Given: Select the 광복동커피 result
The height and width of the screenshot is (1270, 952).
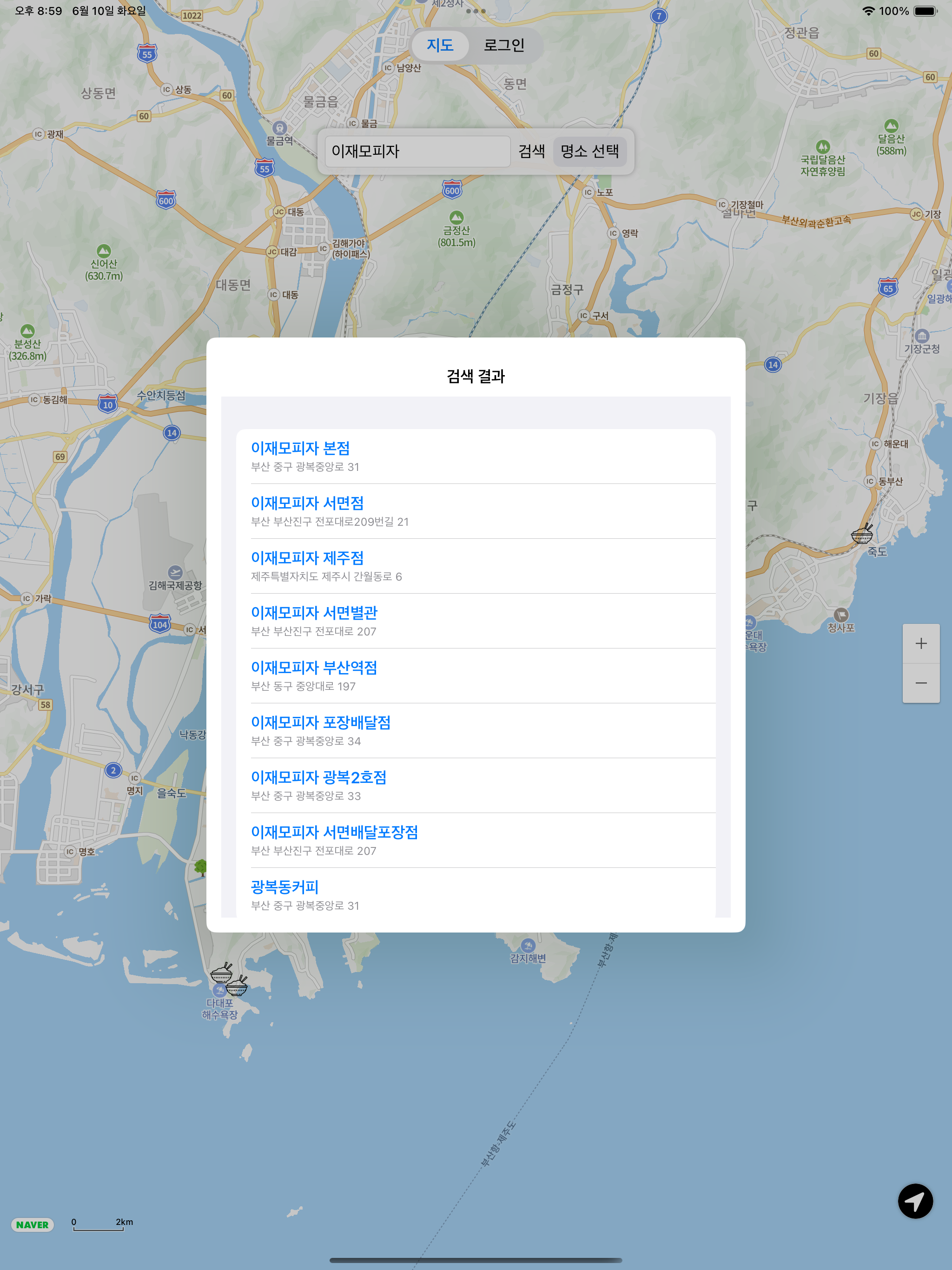Looking at the screenshot, I should coord(476,893).
